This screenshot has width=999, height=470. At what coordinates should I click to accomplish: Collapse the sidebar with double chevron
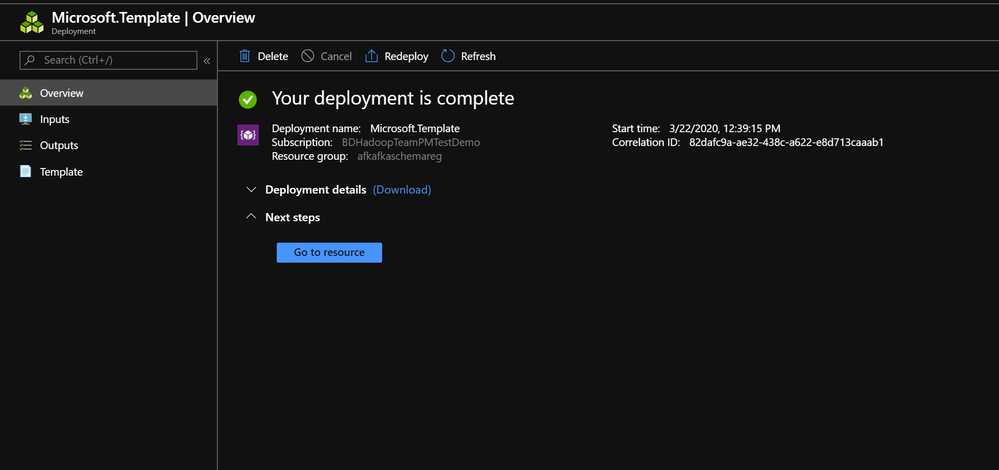(207, 61)
